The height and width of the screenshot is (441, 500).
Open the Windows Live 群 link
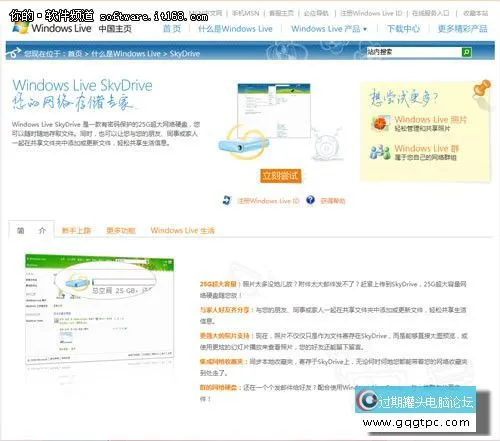point(427,148)
